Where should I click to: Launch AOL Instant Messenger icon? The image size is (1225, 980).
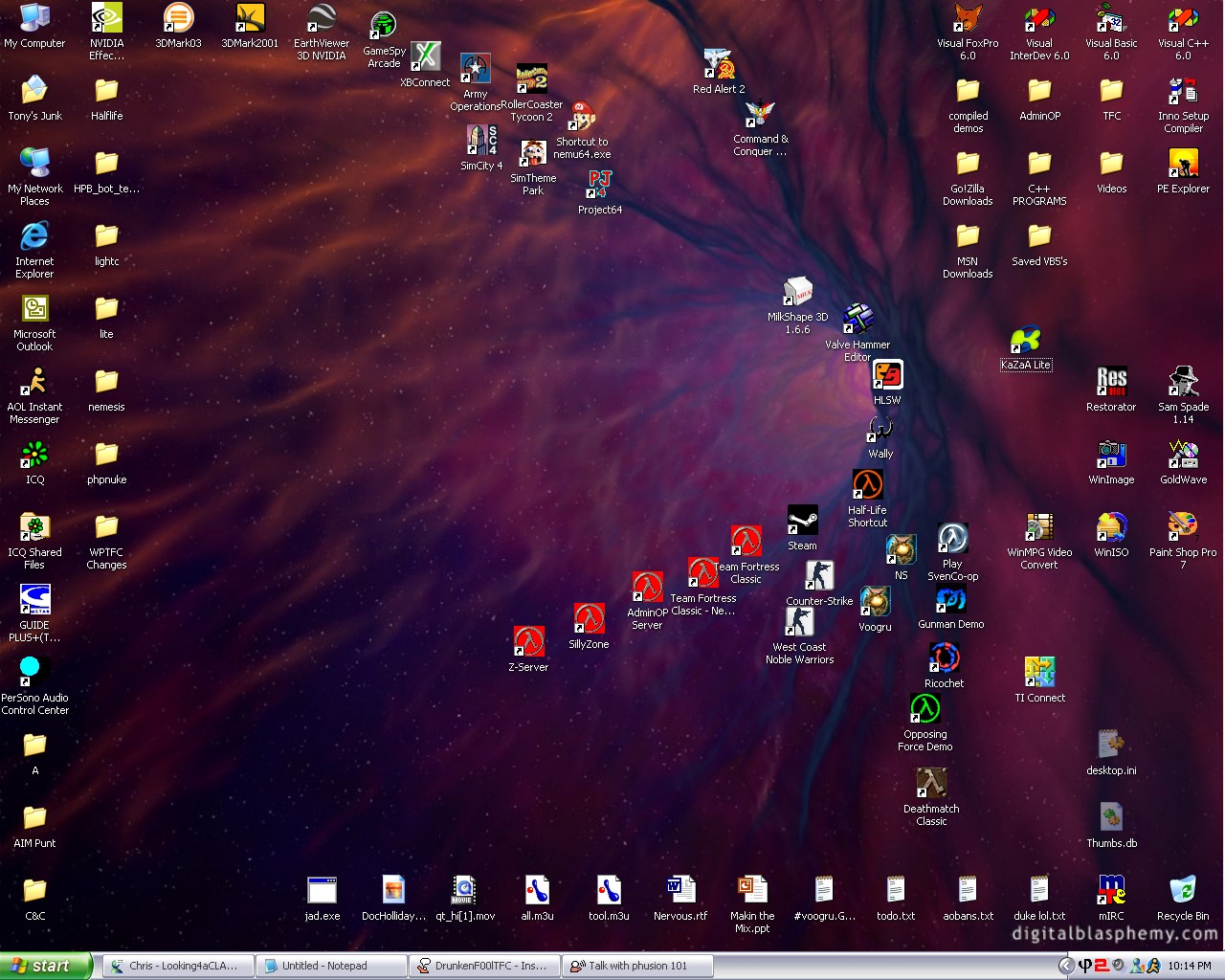click(34, 395)
